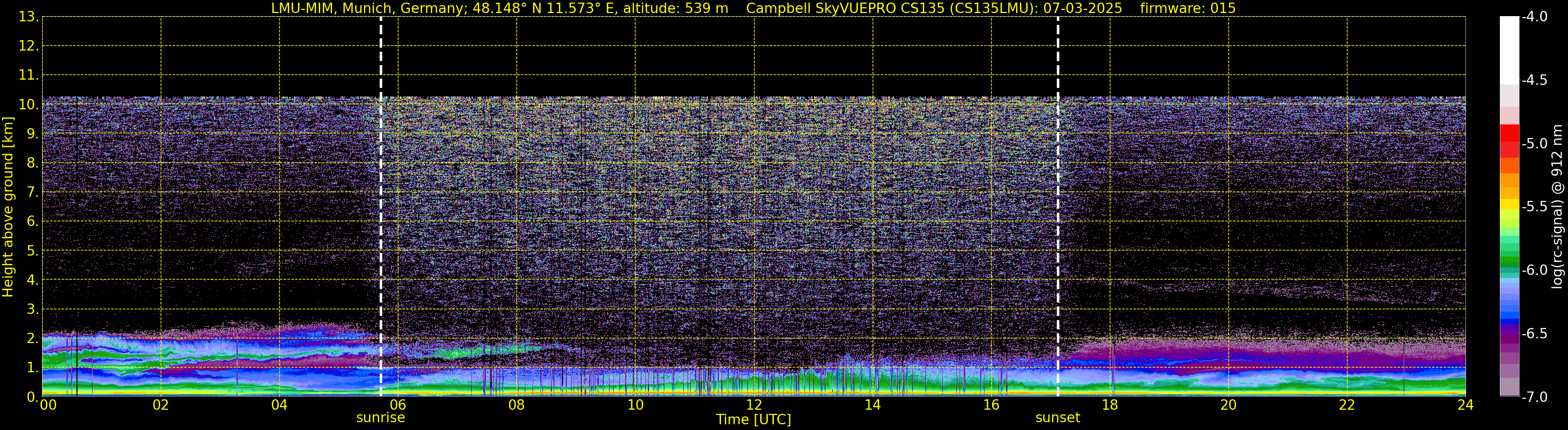Viewport: 1568px width, 430px height.
Task: Click the 02 tick label on time axis
Action: [x=161, y=405]
